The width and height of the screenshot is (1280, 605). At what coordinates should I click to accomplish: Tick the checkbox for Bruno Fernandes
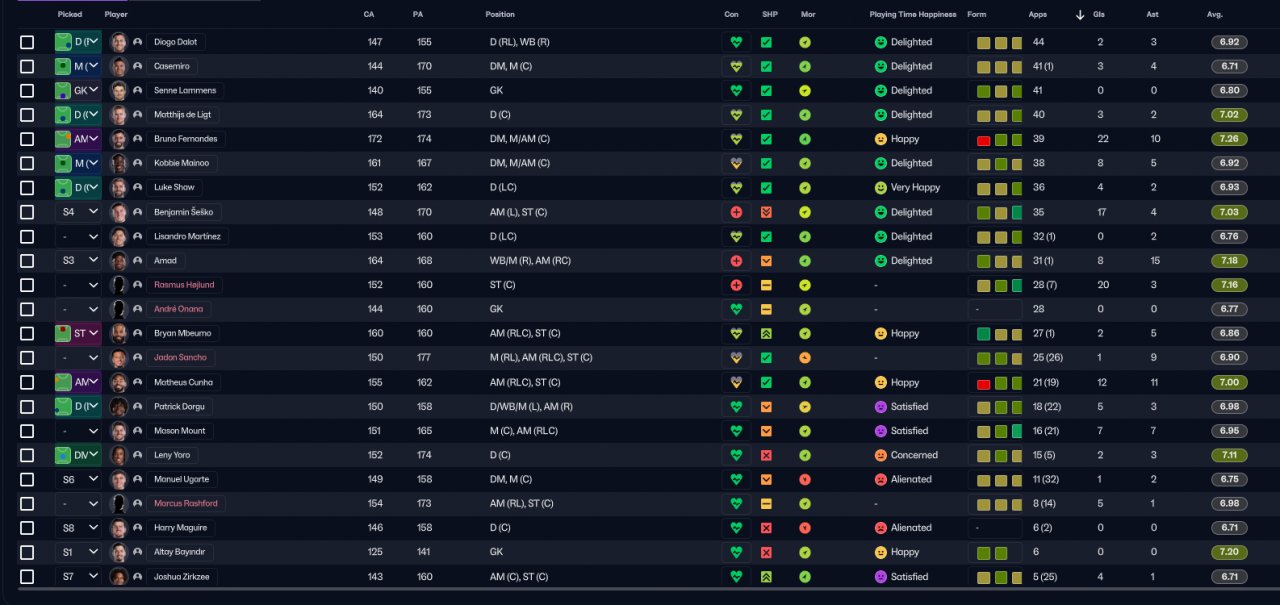click(x=27, y=139)
